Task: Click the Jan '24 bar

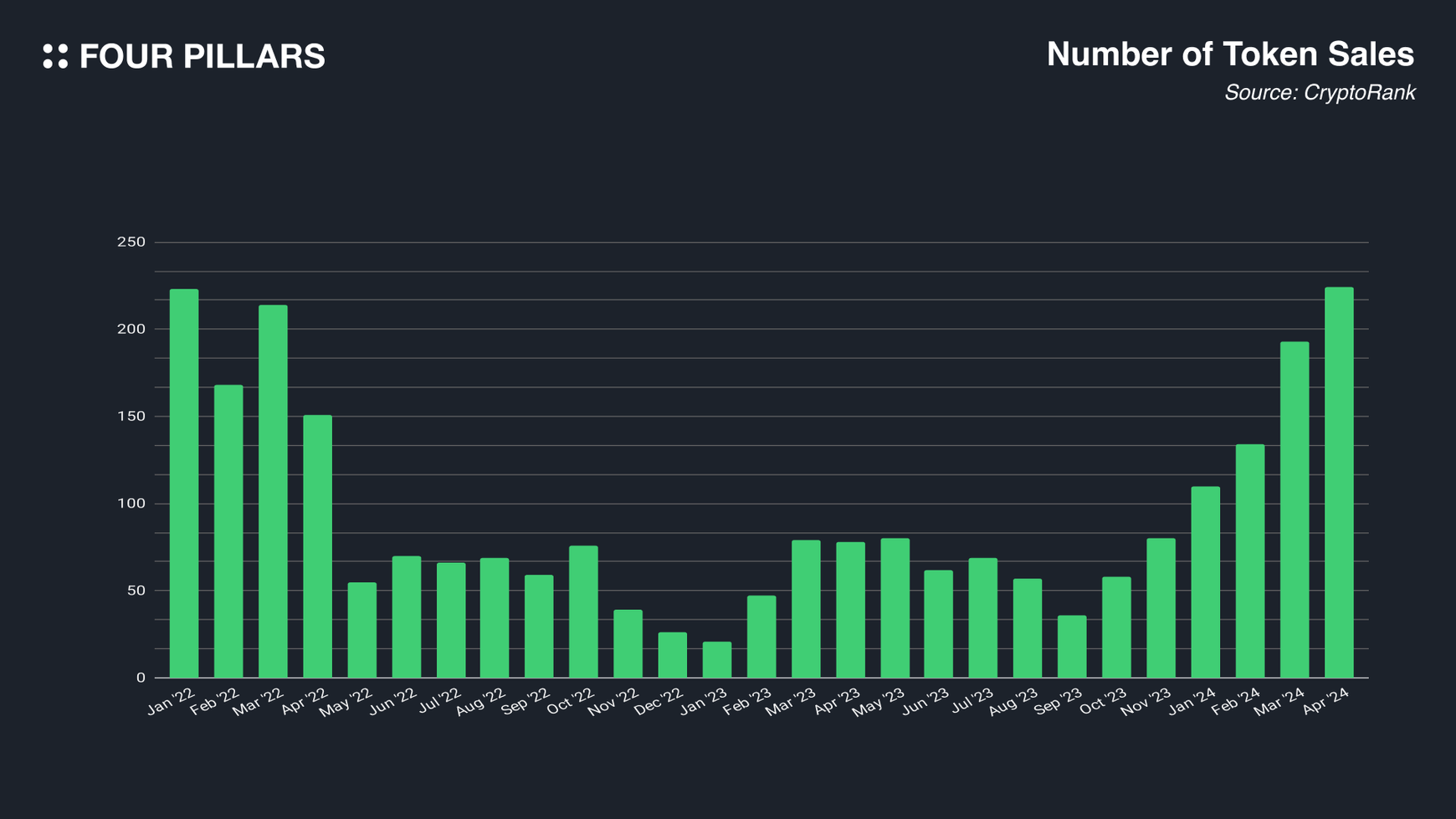Action: coord(1205,582)
